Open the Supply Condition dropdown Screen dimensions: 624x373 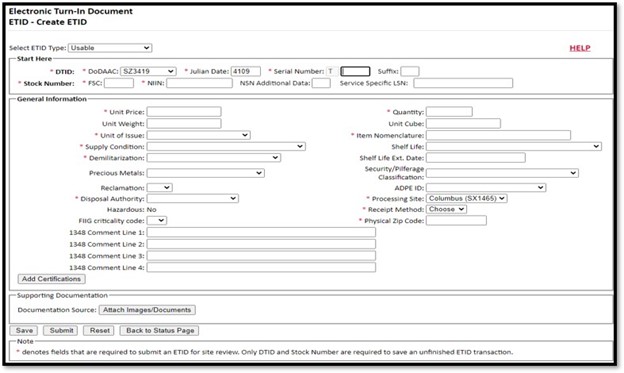226,146
